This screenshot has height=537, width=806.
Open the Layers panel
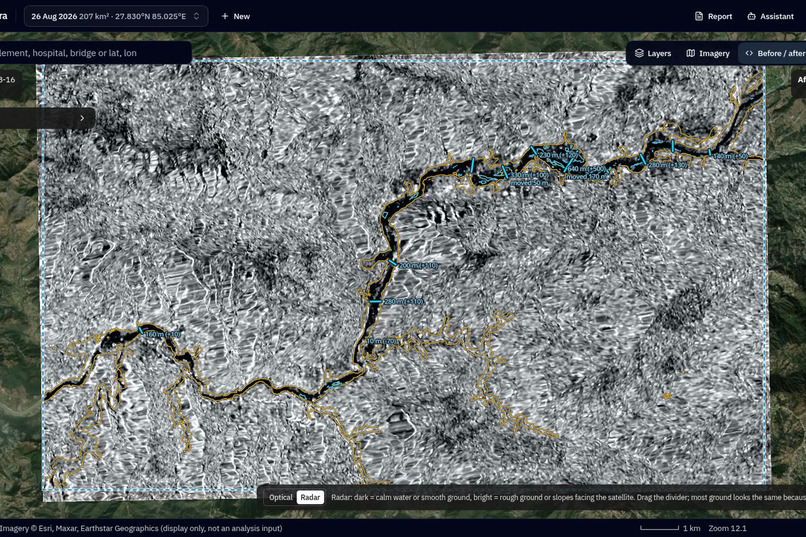(653, 53)
